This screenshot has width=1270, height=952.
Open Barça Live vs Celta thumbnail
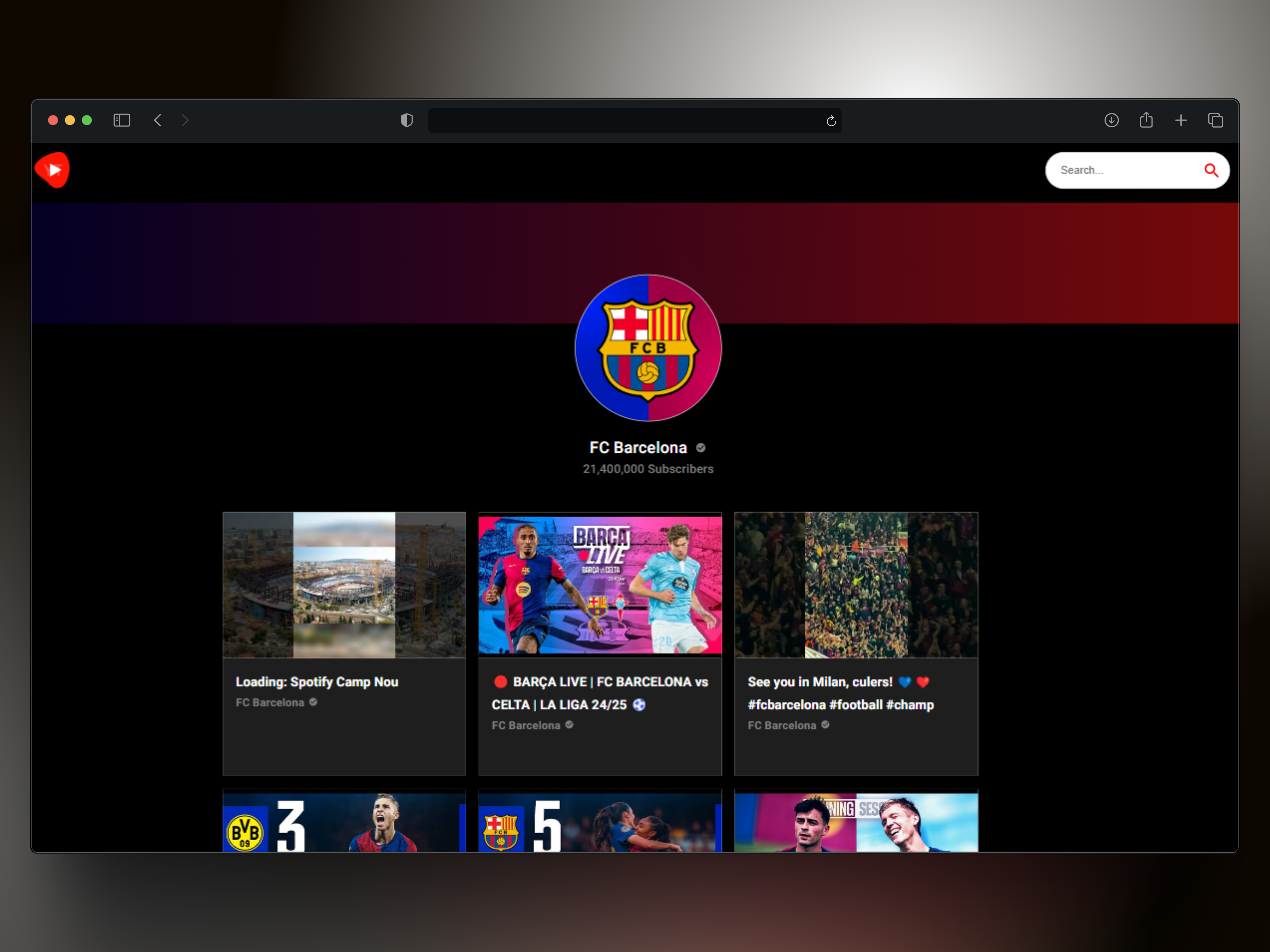click(x=600, y=585)
